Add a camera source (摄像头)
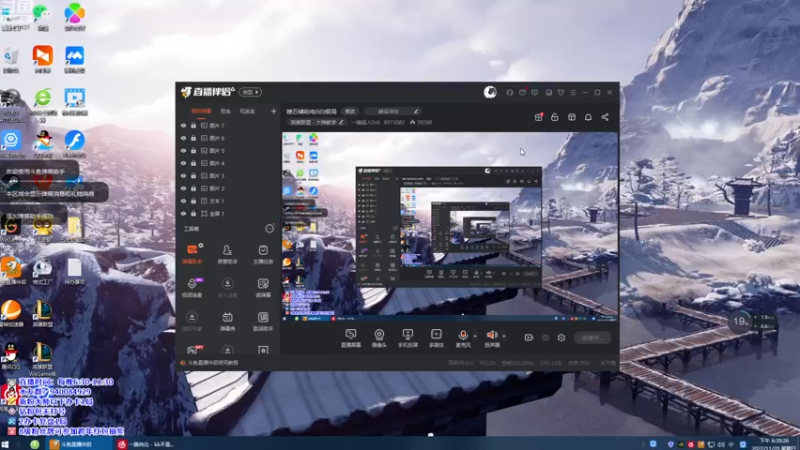Viewport: 800px width, 450px height. [379, 338]
